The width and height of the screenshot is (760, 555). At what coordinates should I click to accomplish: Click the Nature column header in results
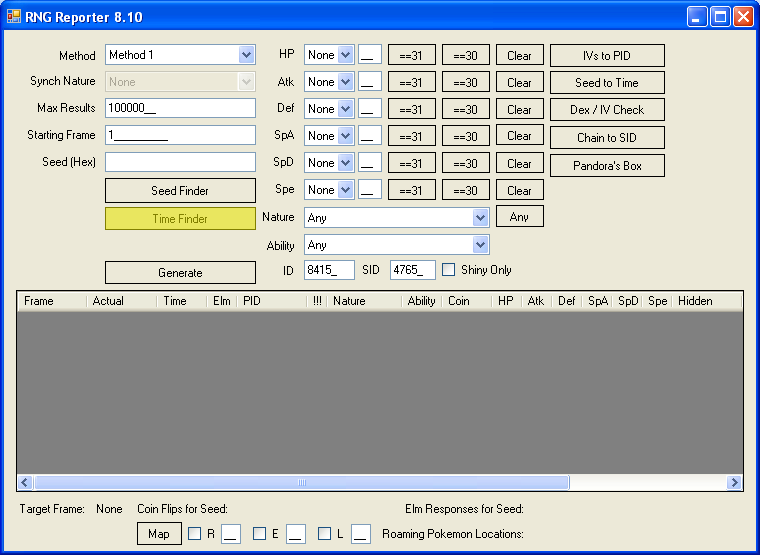point(364,301)
